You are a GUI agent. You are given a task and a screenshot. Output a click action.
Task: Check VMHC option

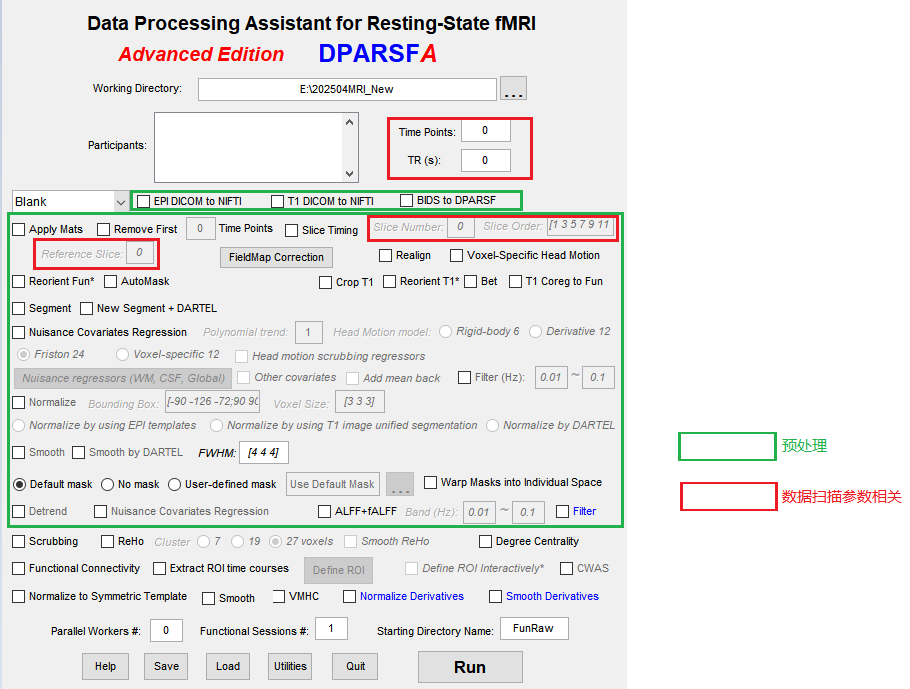coord(279,596)
